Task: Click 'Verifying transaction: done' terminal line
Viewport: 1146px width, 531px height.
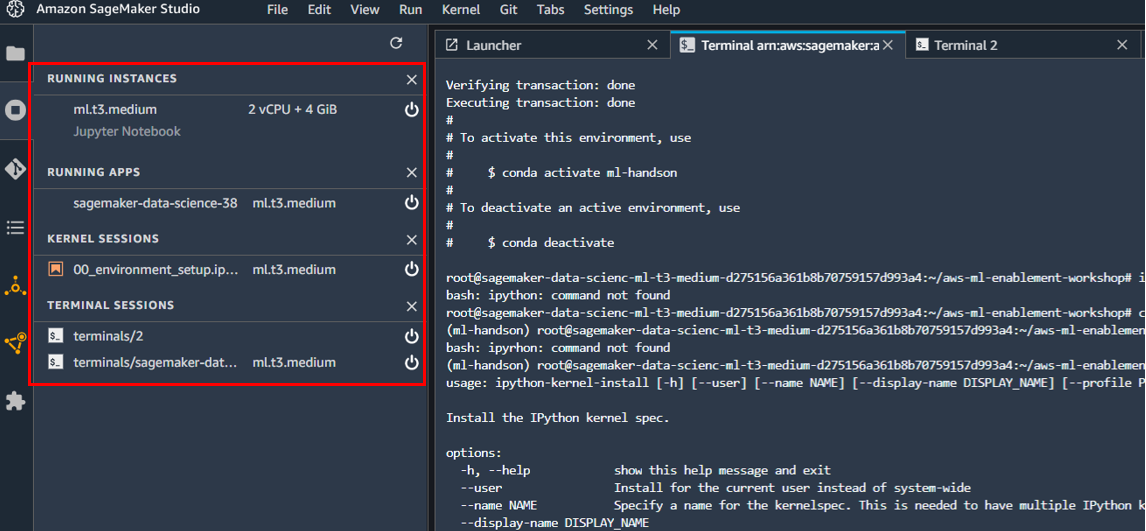Action: [541, 85]
